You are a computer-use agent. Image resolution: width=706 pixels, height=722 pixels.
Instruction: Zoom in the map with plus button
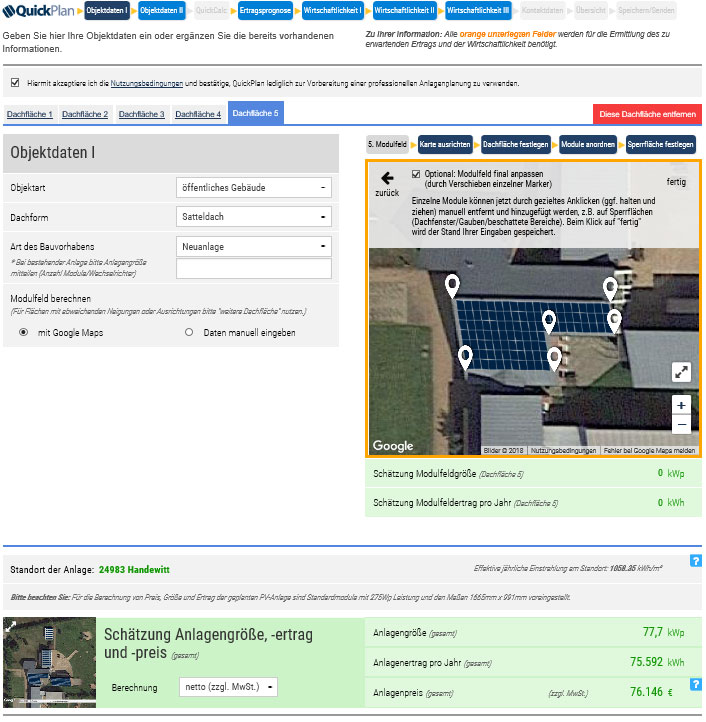[681, 405]
